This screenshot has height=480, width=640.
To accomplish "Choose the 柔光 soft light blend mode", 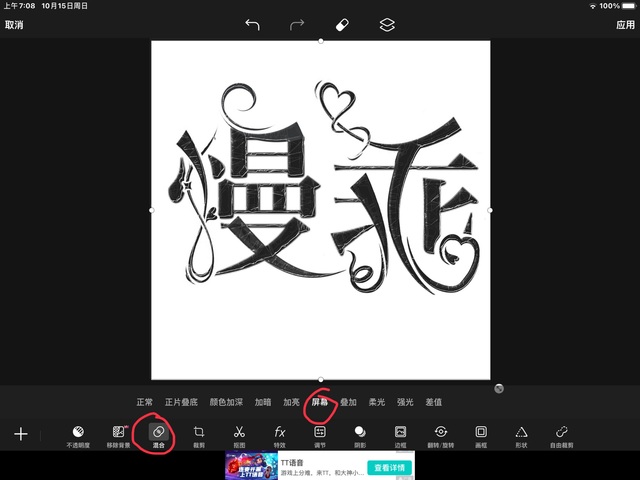I will point(377,402).
